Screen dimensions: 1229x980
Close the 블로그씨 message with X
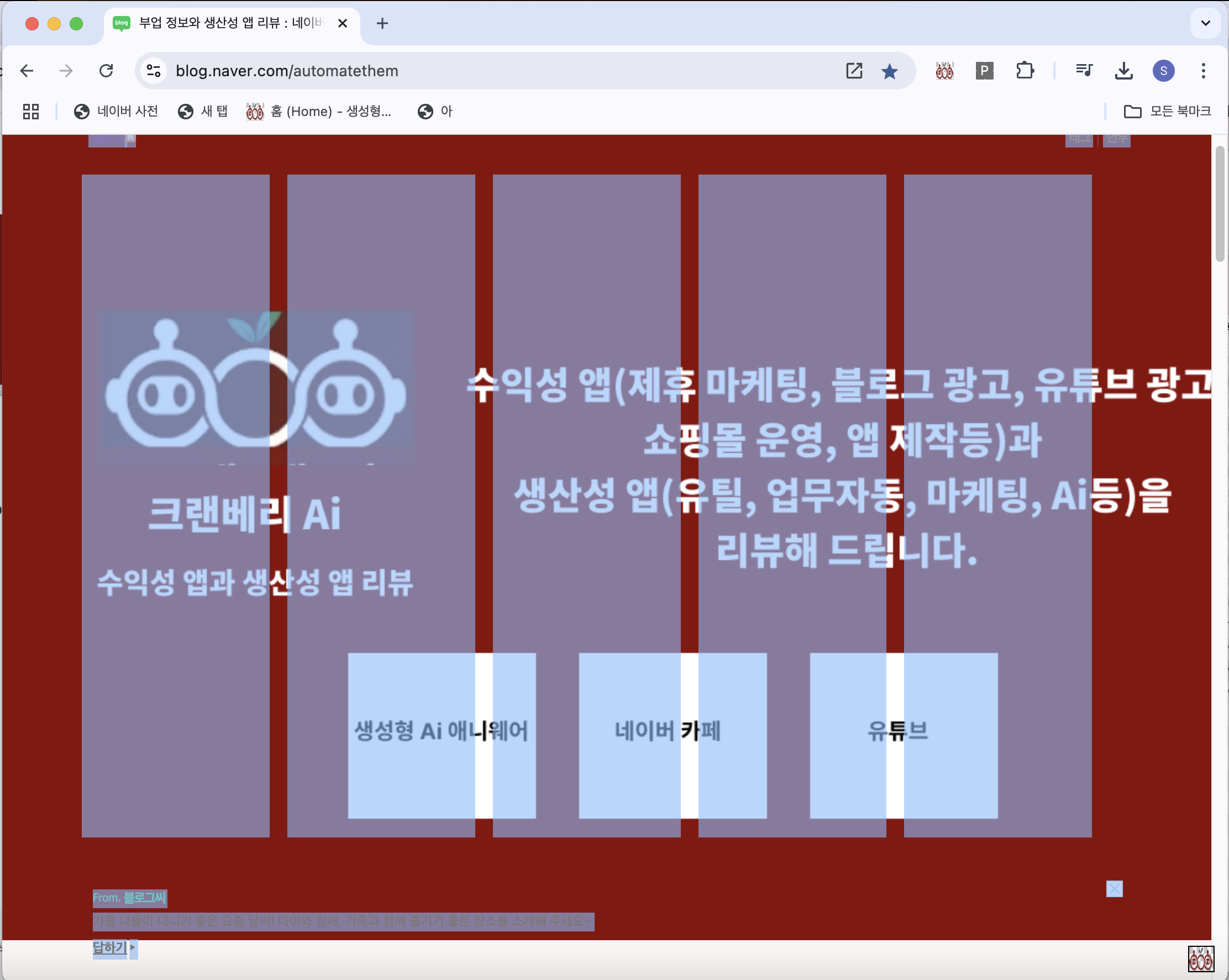1115,889
